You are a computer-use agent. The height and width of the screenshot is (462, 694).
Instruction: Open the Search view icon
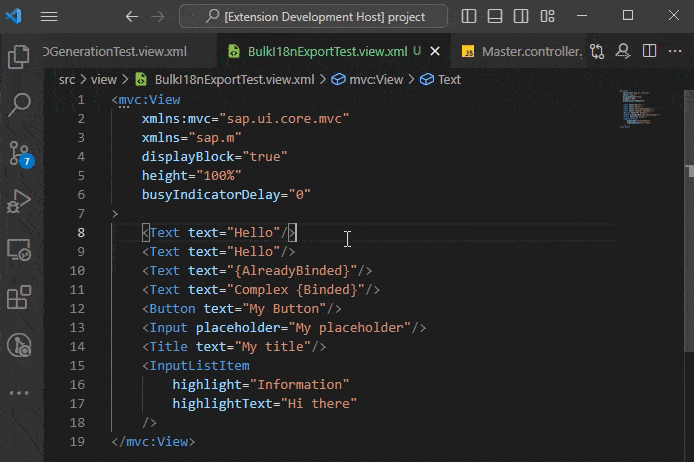tap(19, 105)
